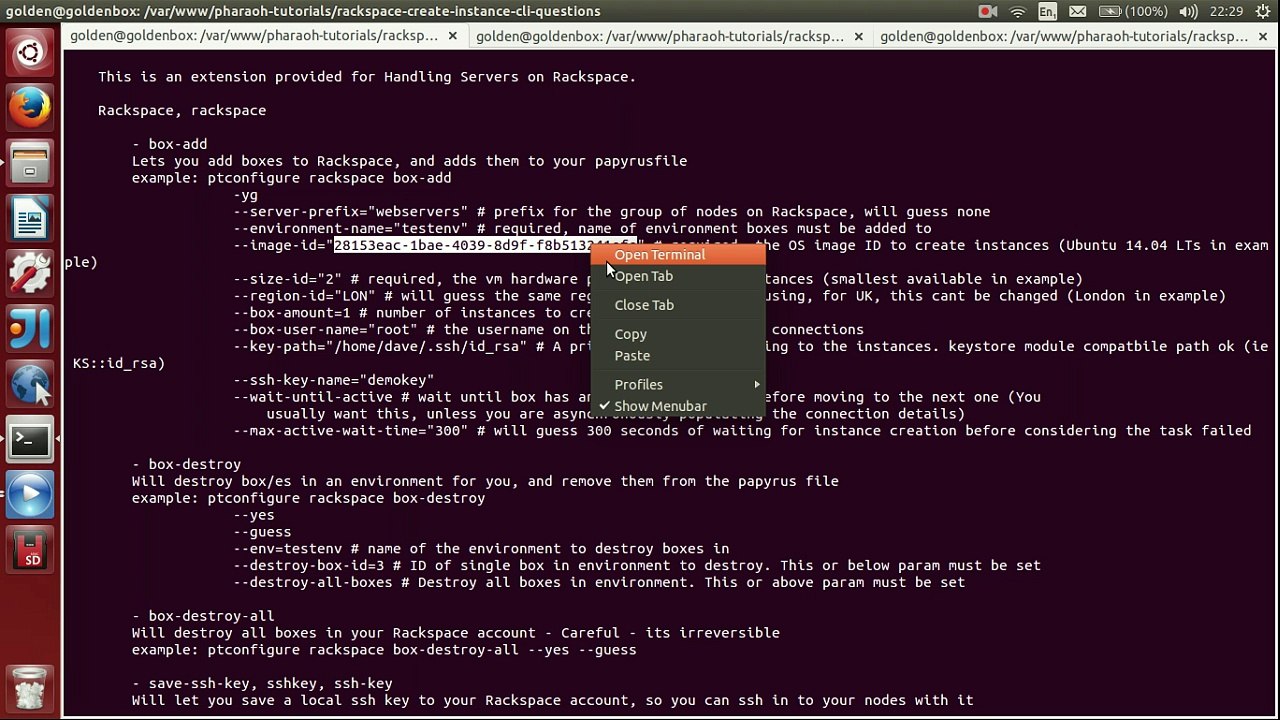The width and height of the screenshot is (1280, 720).
Task: Select Copy from the context menu
Action: 679,334
